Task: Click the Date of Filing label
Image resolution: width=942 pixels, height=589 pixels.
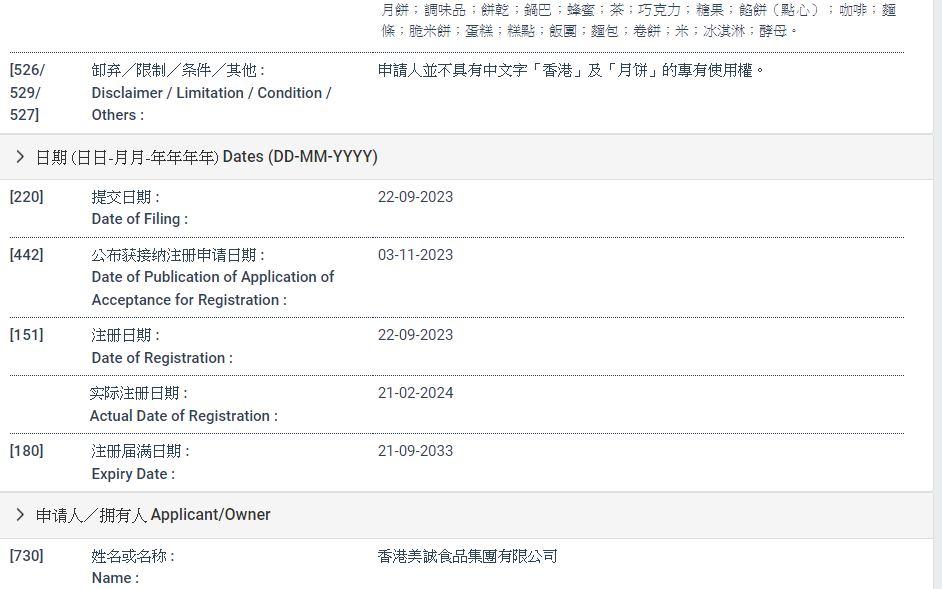Action: click(x=139, y=208)
